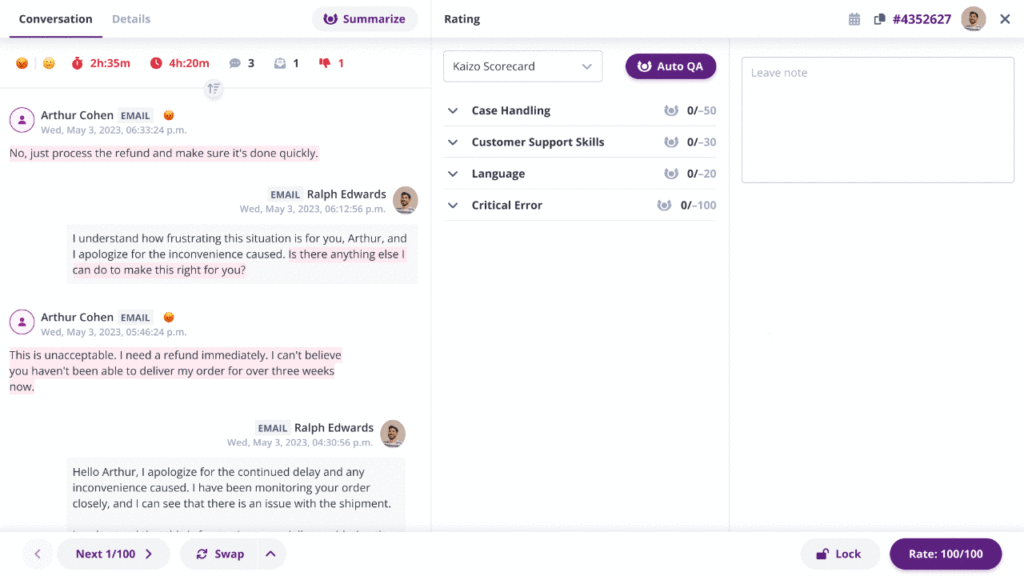Screen dimensions: 1024x576
Task: Expand the Case Handling category
Action: click(x=453, y=111)
